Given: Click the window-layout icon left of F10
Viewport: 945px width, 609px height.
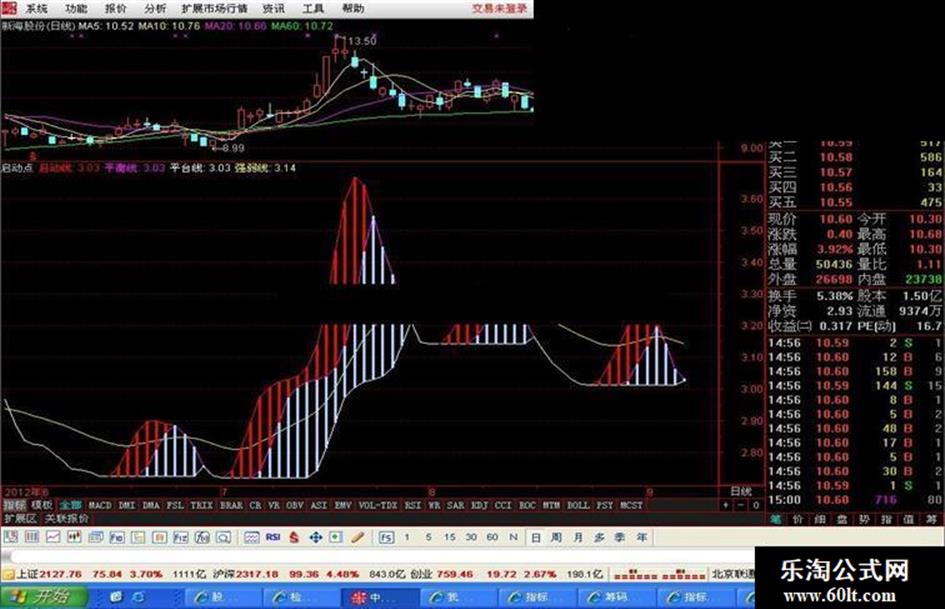Looking at the screenshot, I should pyautogui.click(x=96, y=537).
